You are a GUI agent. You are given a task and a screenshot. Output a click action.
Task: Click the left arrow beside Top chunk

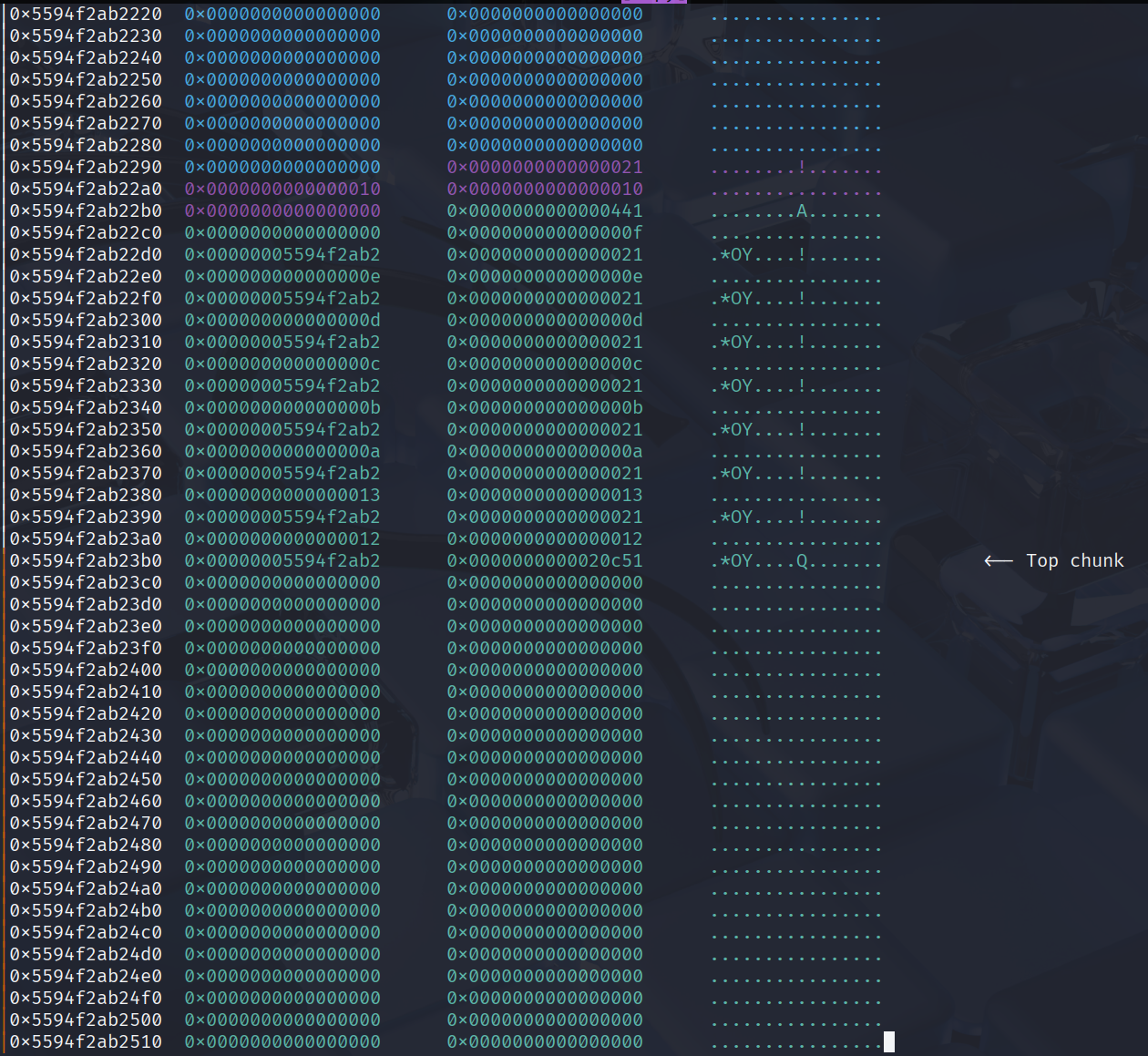(998, 560)
